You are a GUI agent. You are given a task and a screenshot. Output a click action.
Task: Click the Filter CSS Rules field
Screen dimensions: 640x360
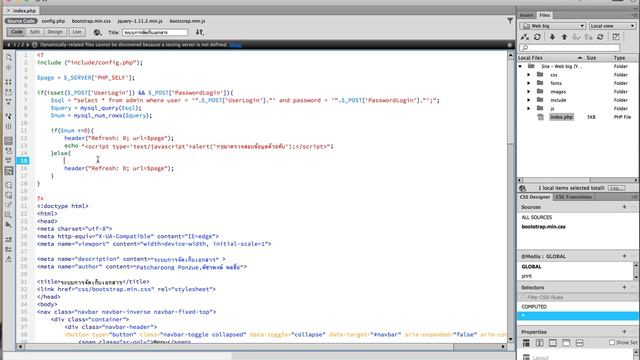576,297
